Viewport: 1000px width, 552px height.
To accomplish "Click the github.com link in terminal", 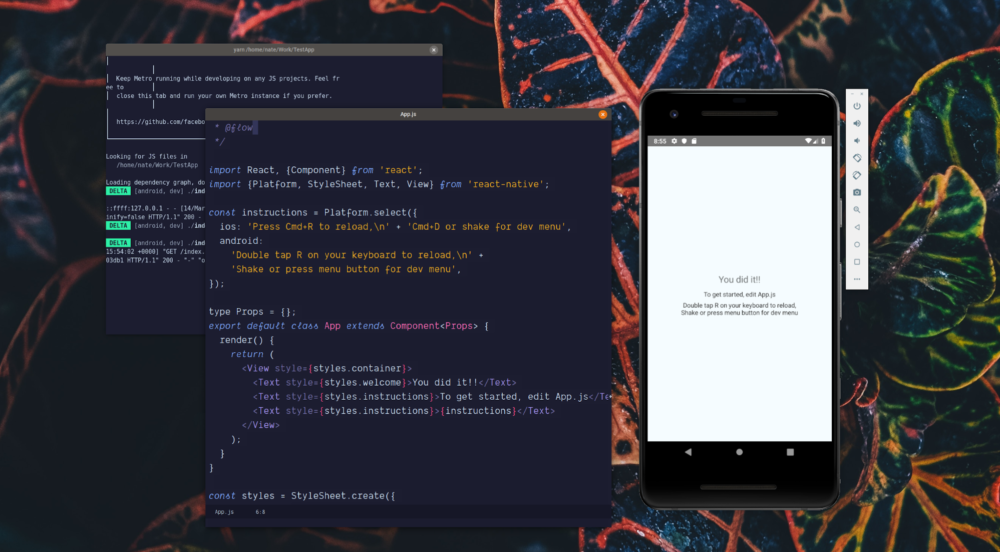I will 160,122.
